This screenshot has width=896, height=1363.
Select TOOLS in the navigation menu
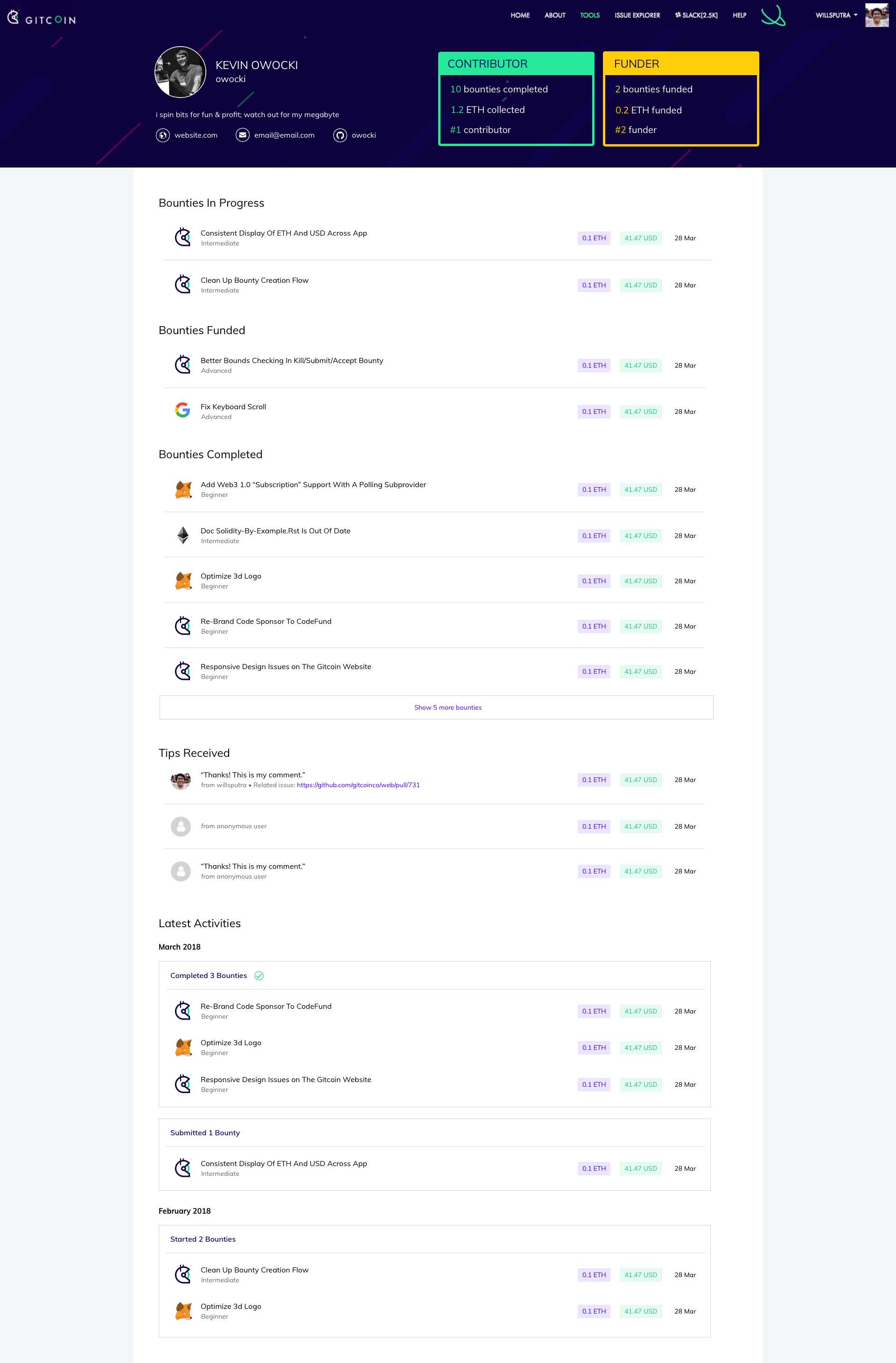tap(589, 15)
